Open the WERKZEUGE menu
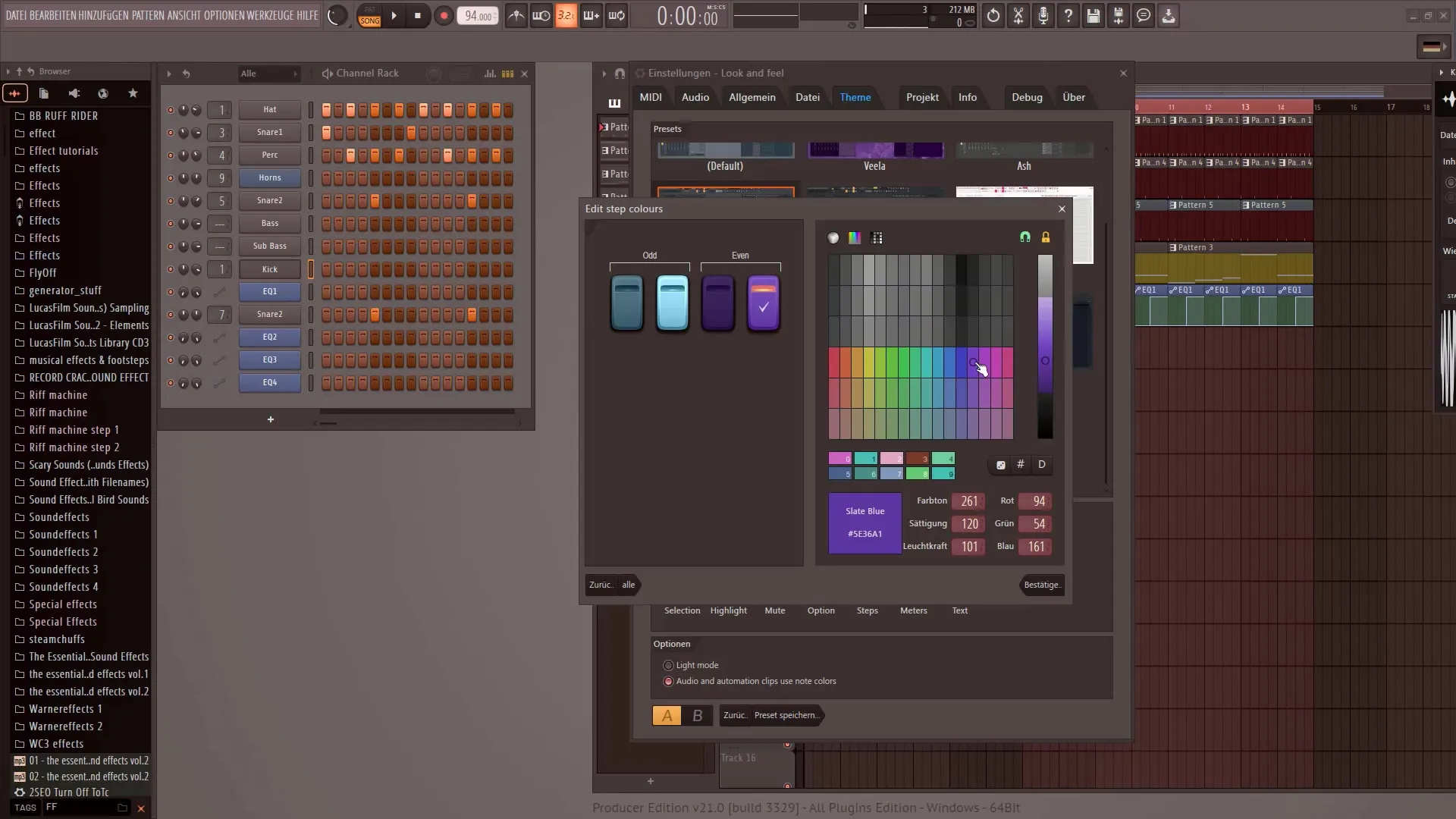Viewport: 1456px width, 819px height. coord(269,15)
